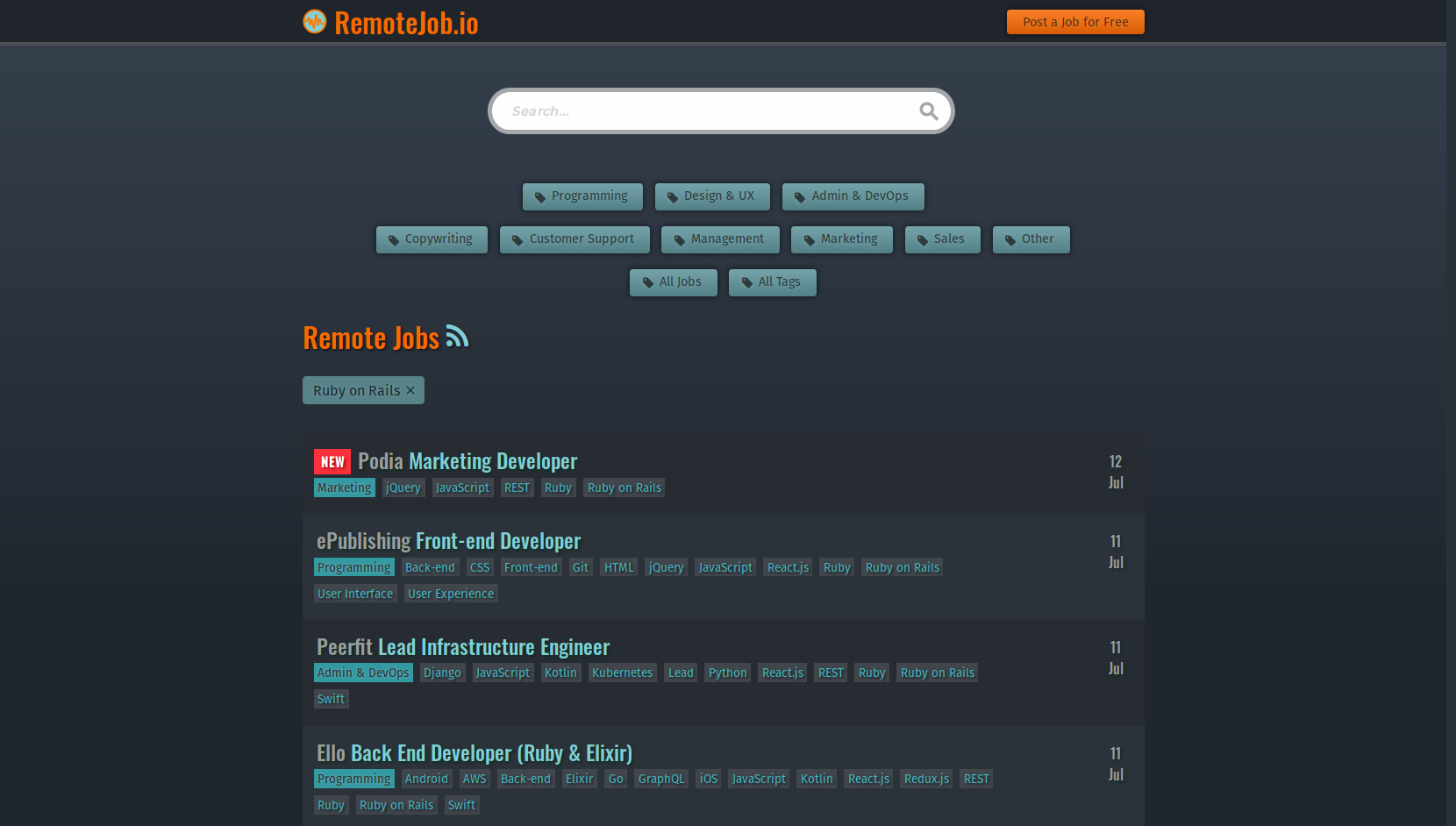The image size is (1456, 826).
Task: Select the Programming category
Action: 582,196
